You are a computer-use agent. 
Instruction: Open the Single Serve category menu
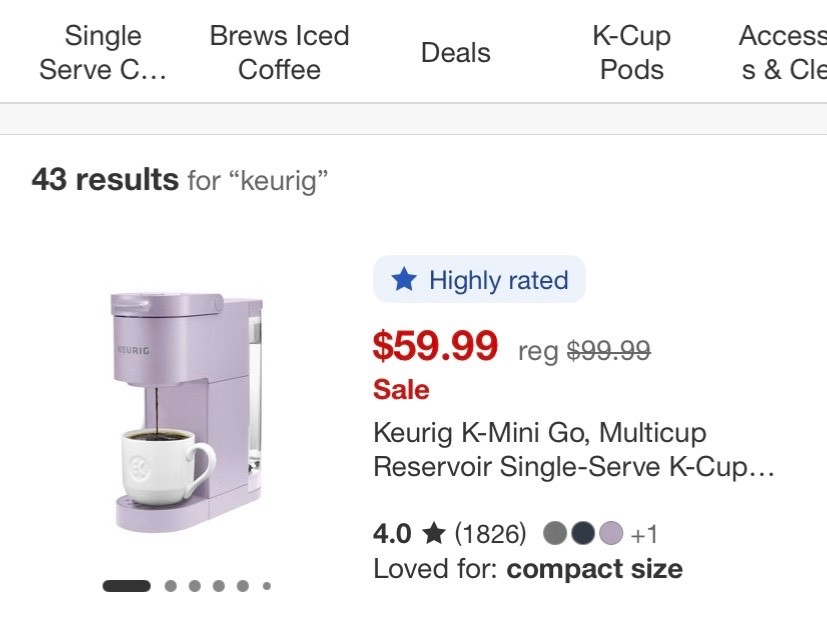101,53
